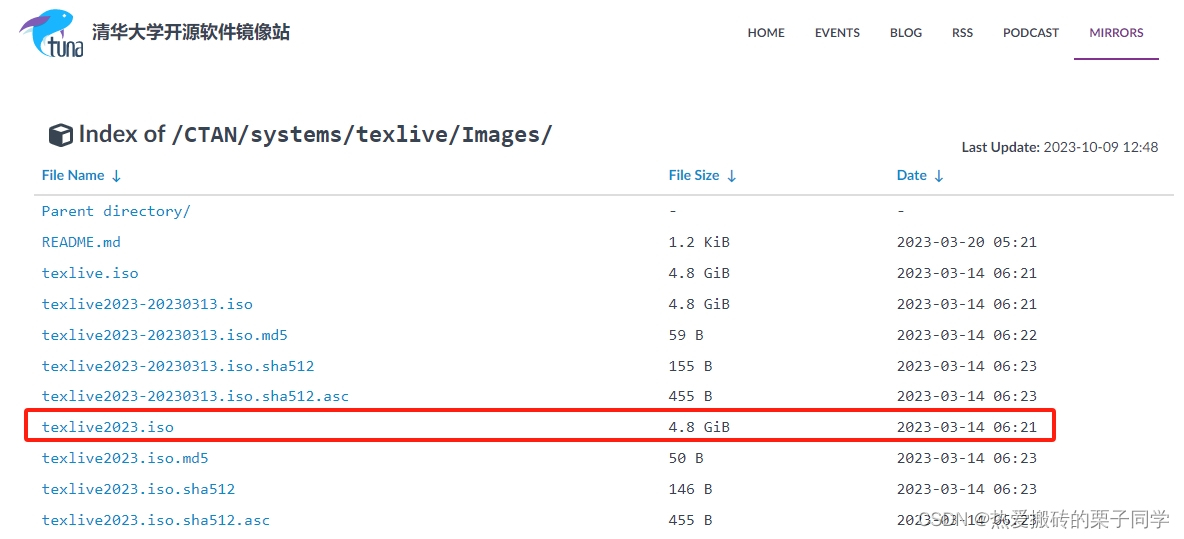1184x539 pixels.
Task: Click the Index of /CTAN/systems/texlive/Images/ heading
Action: coord(316,135)
